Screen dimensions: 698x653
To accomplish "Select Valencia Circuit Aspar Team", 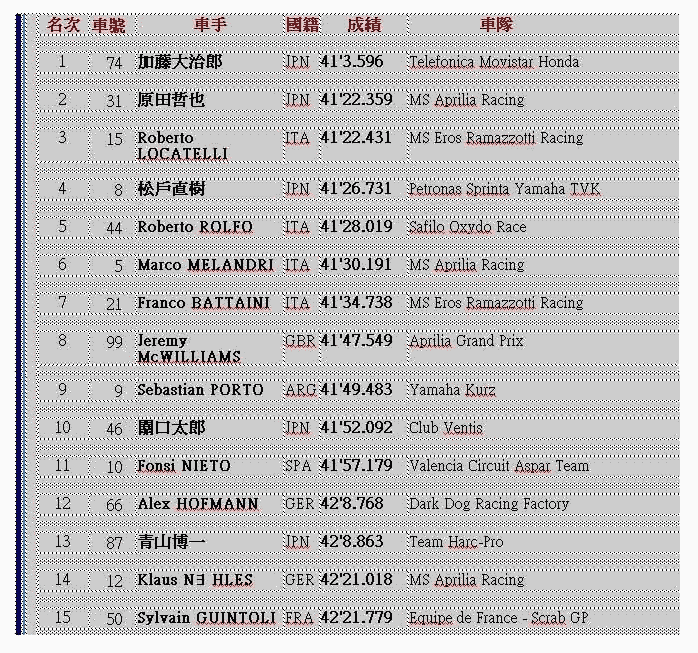I will tap(498, 466).
